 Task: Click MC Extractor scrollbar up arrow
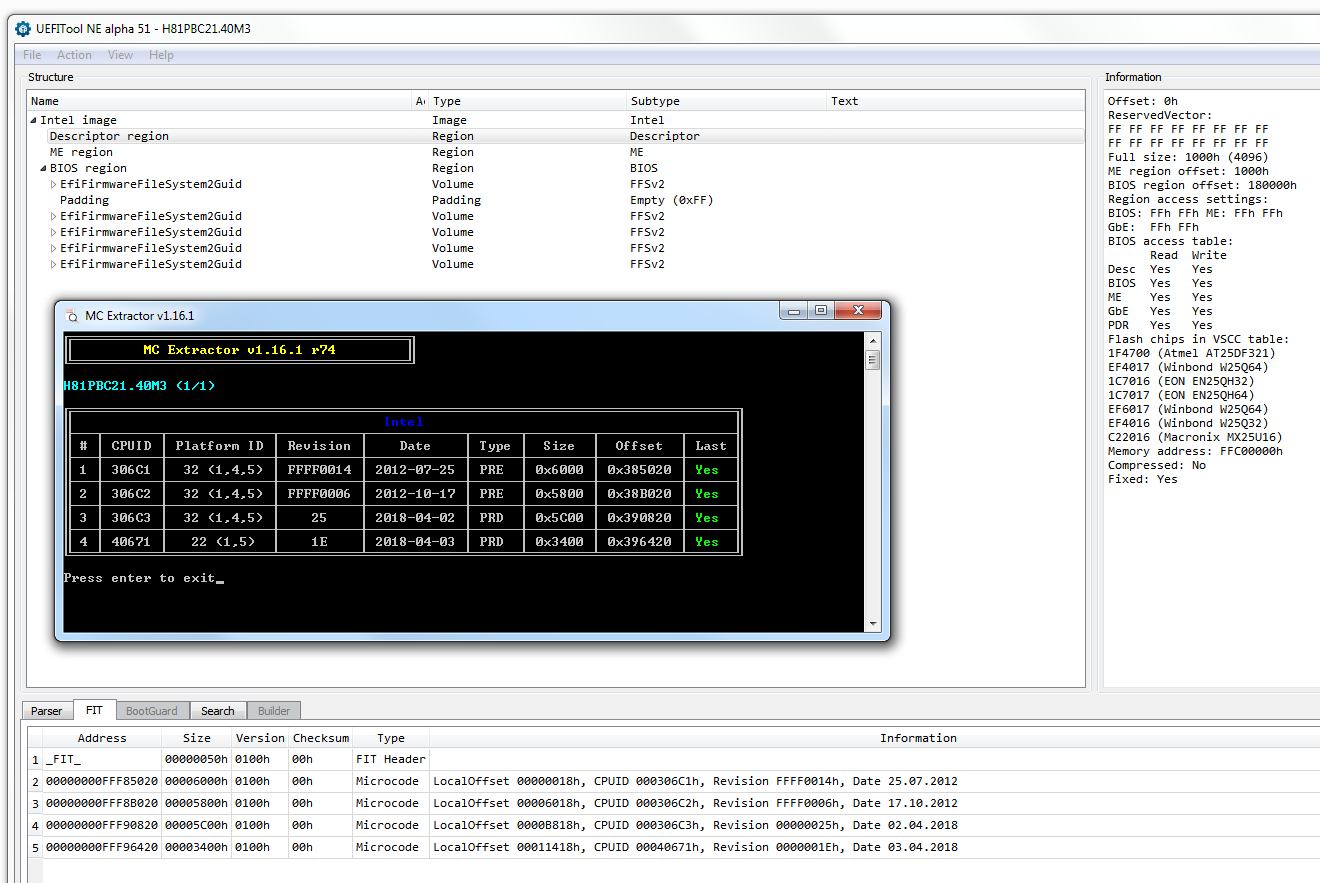coord(872,340)
